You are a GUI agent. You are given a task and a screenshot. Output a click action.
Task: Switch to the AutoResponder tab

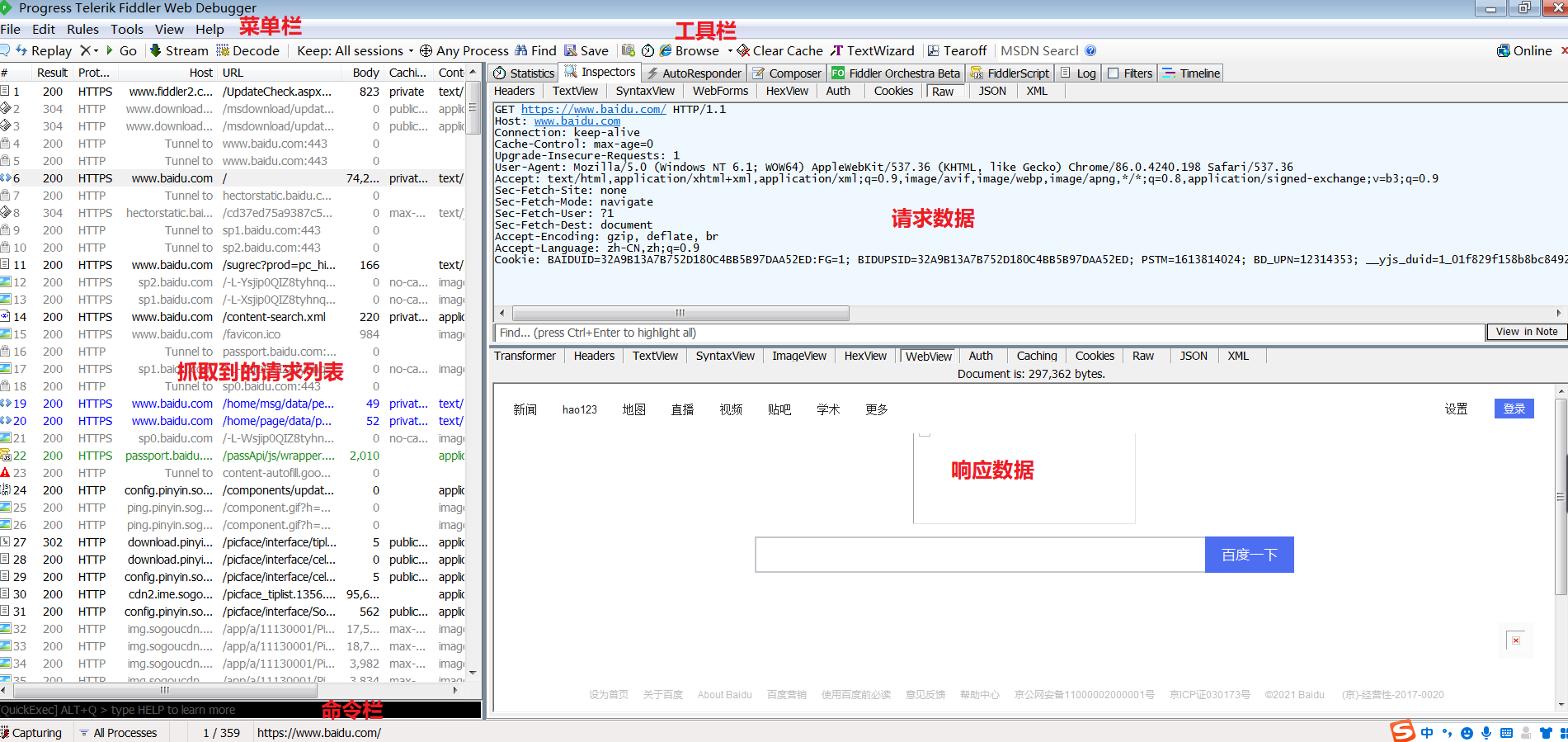pyautogui.click(x=694, y=73)
